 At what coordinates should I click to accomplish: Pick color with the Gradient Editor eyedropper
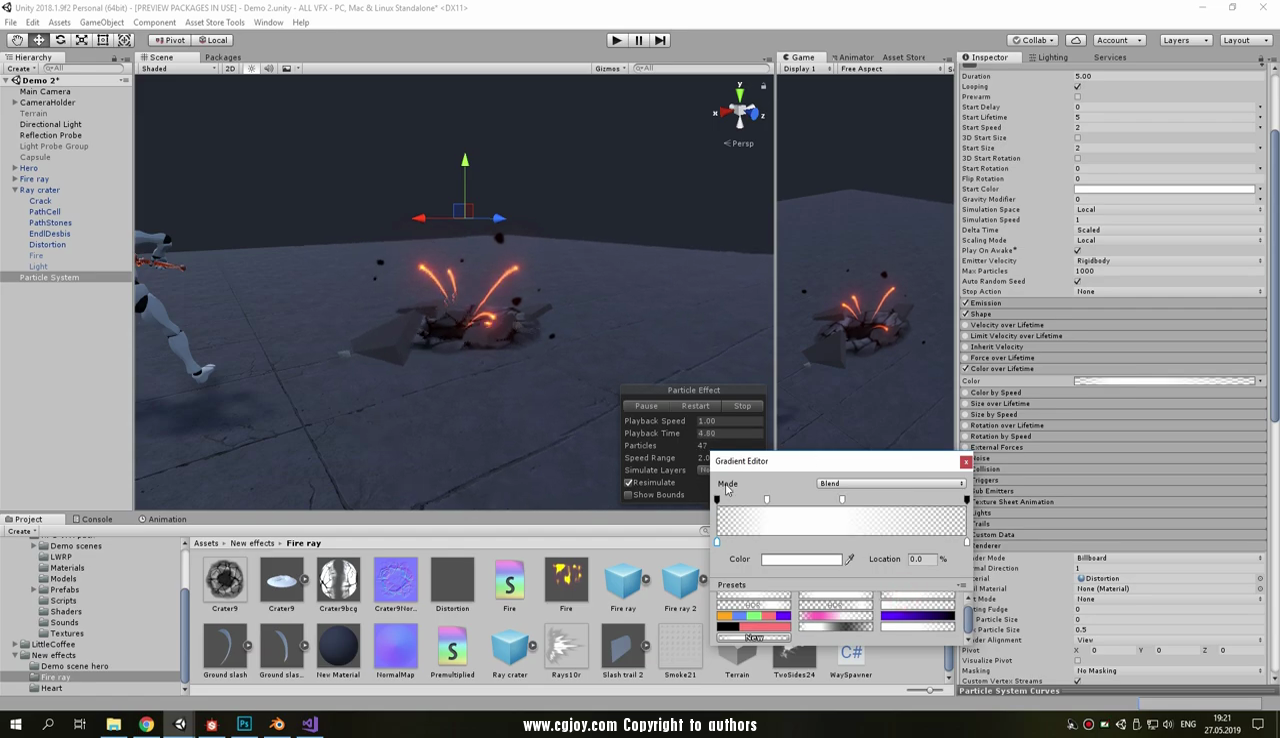click(x=850, y=560)
